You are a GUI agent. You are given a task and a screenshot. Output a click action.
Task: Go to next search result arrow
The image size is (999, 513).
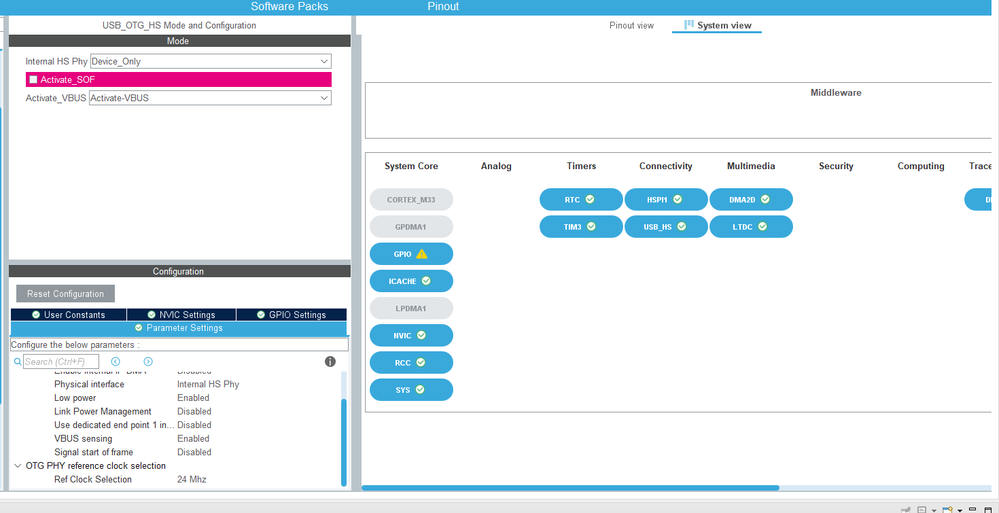click(148, 362)
